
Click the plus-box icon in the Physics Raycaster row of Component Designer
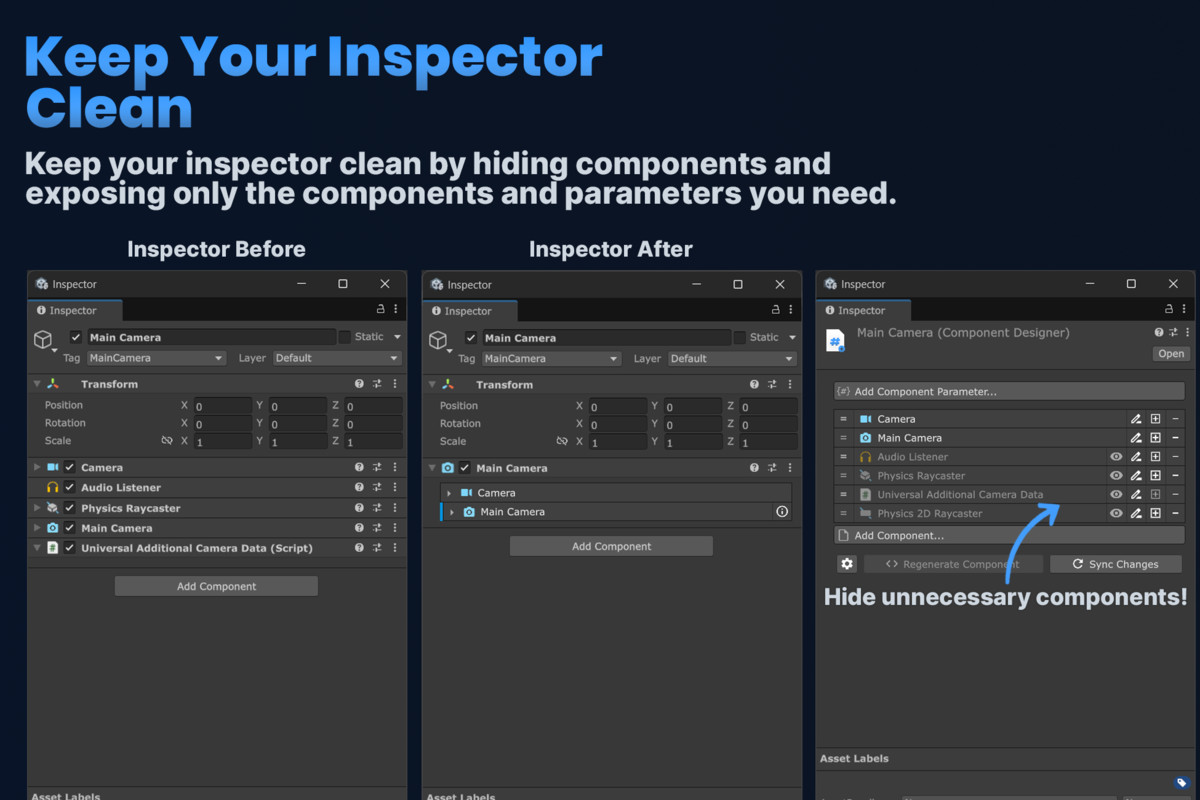pos(1155,476)
